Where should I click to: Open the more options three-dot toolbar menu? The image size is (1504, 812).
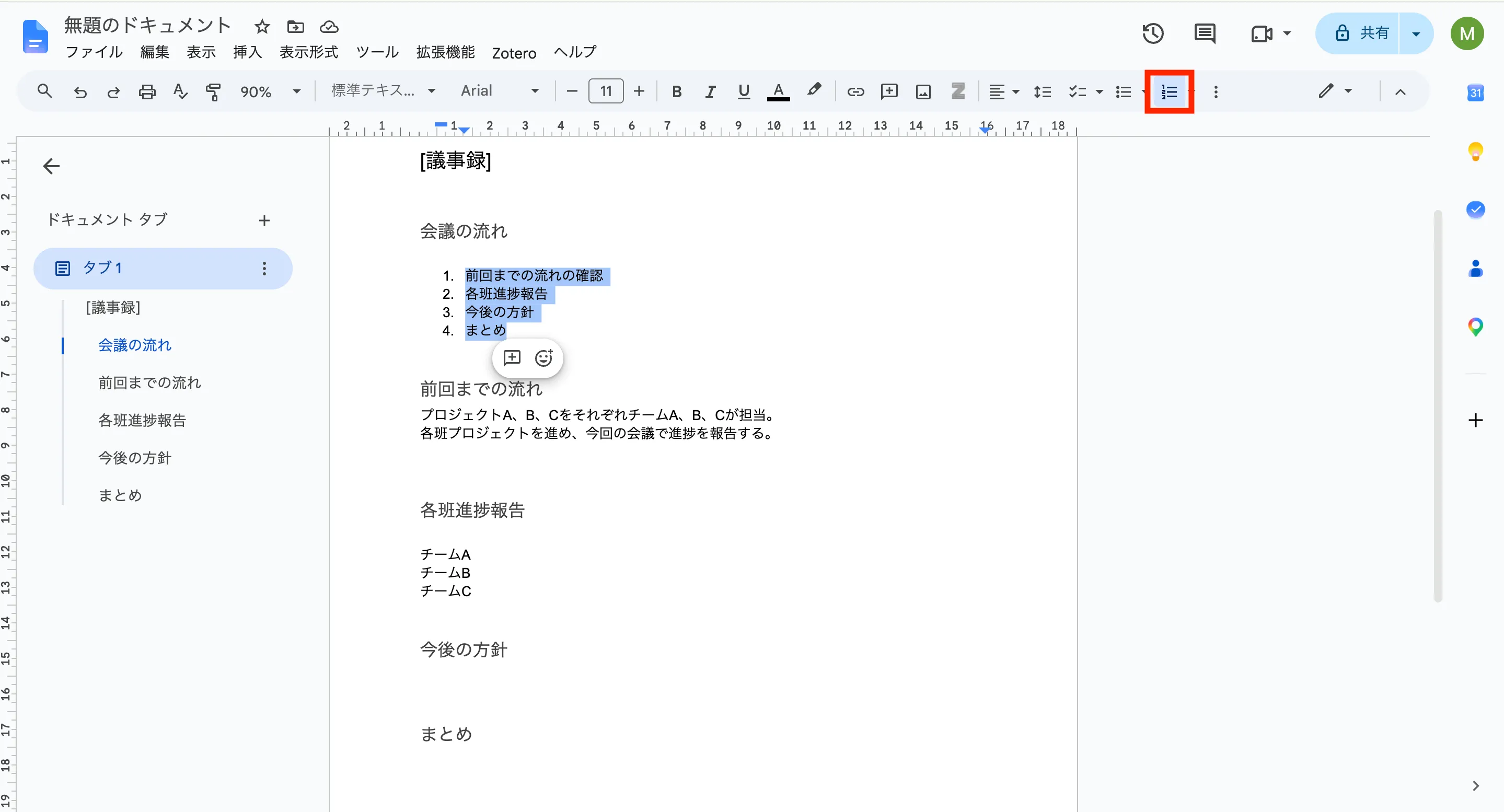click(x=1216, y=91)
